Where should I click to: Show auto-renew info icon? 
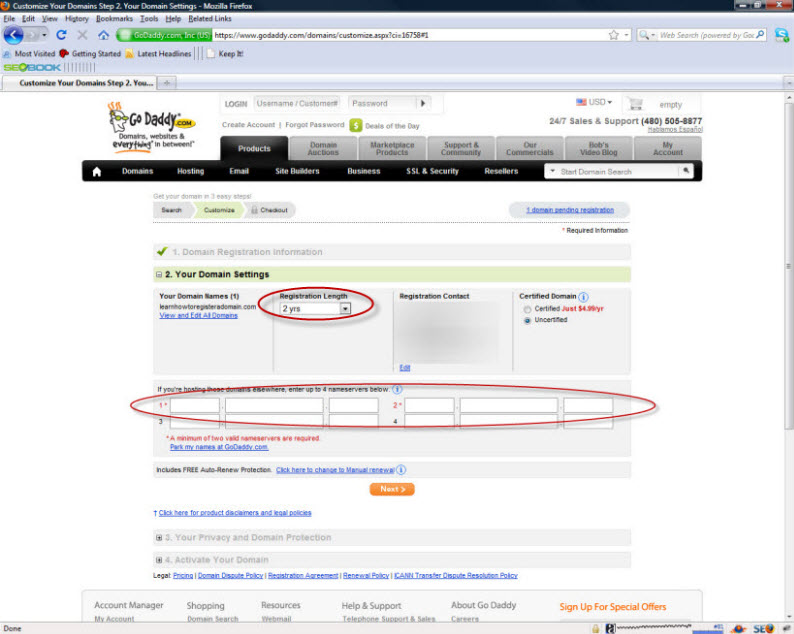click(401, 470)
